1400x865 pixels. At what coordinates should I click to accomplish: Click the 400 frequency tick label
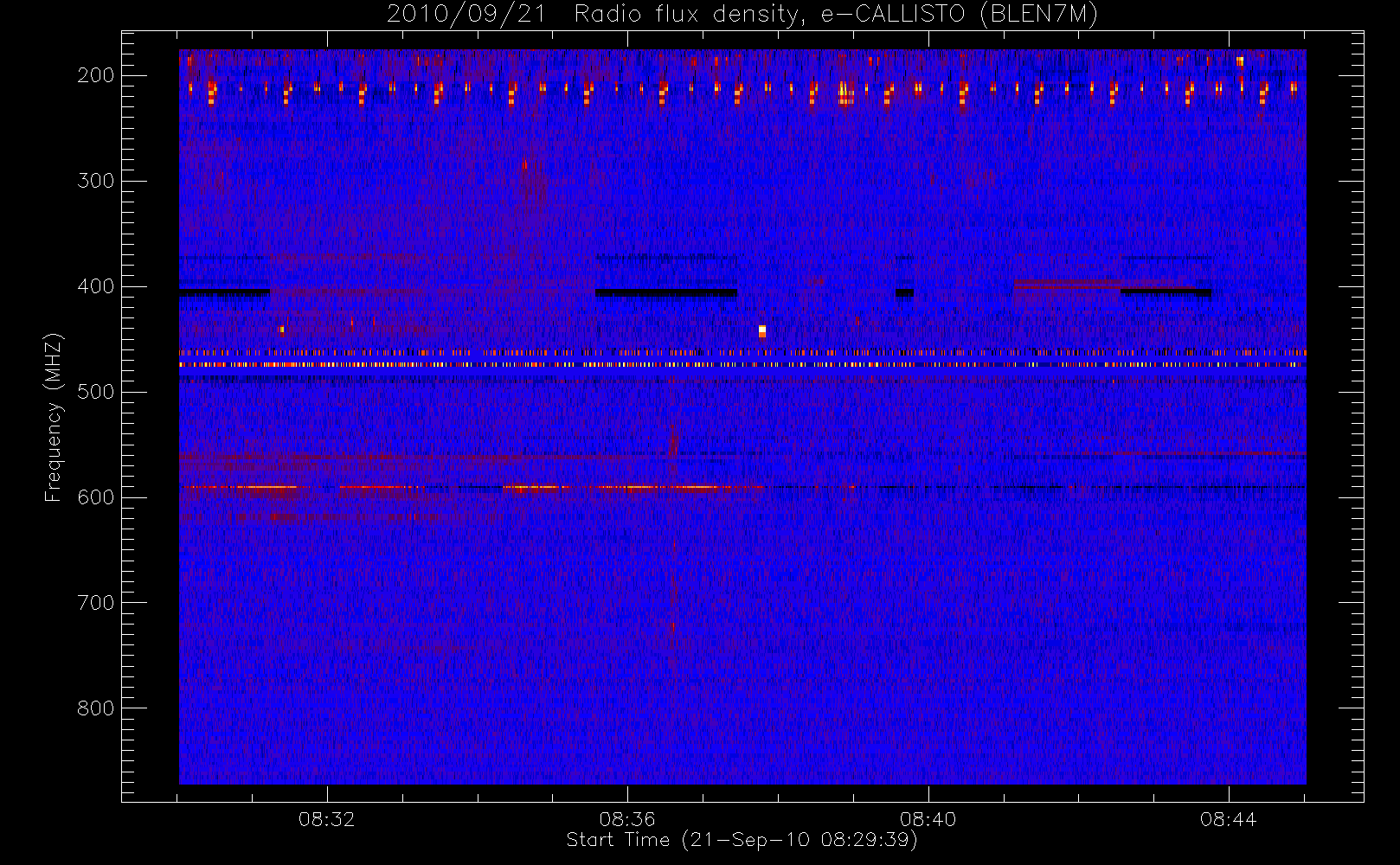point(96,286)
